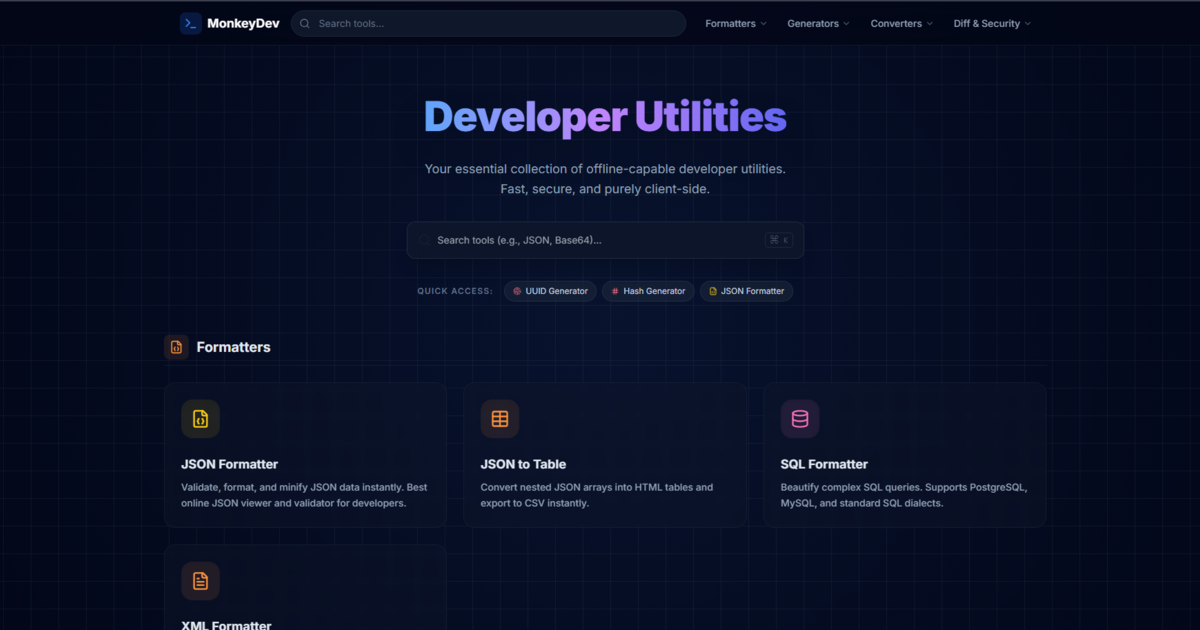Open the UUID Generator quick access chip
Screen dimensions: 1200x630
coord(550,291)
